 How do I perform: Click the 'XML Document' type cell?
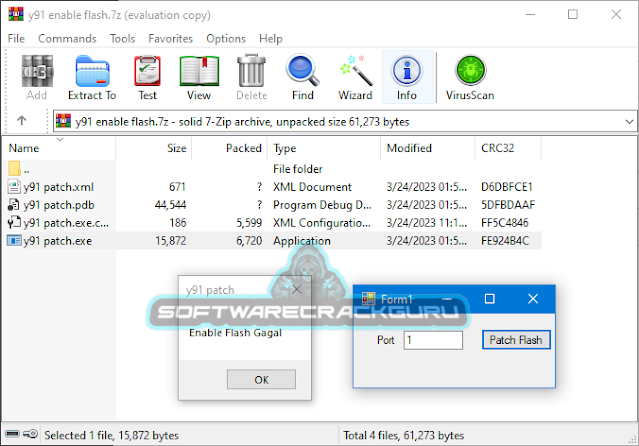(x=312, y=187)
